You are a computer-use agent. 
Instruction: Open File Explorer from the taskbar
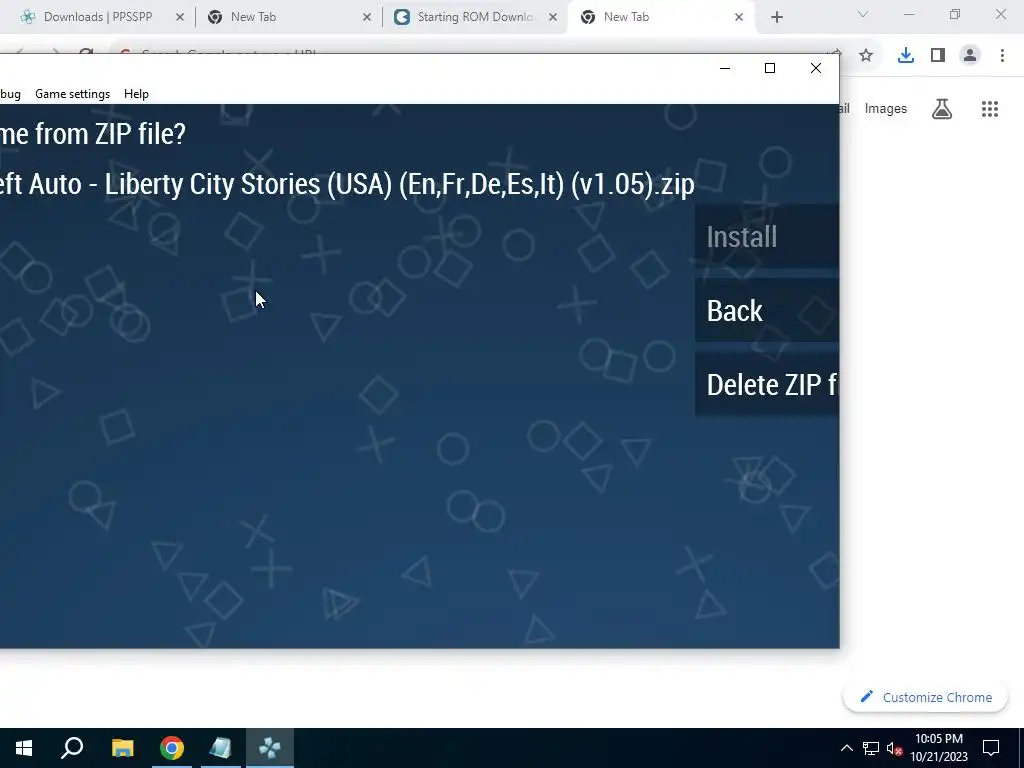122,748
